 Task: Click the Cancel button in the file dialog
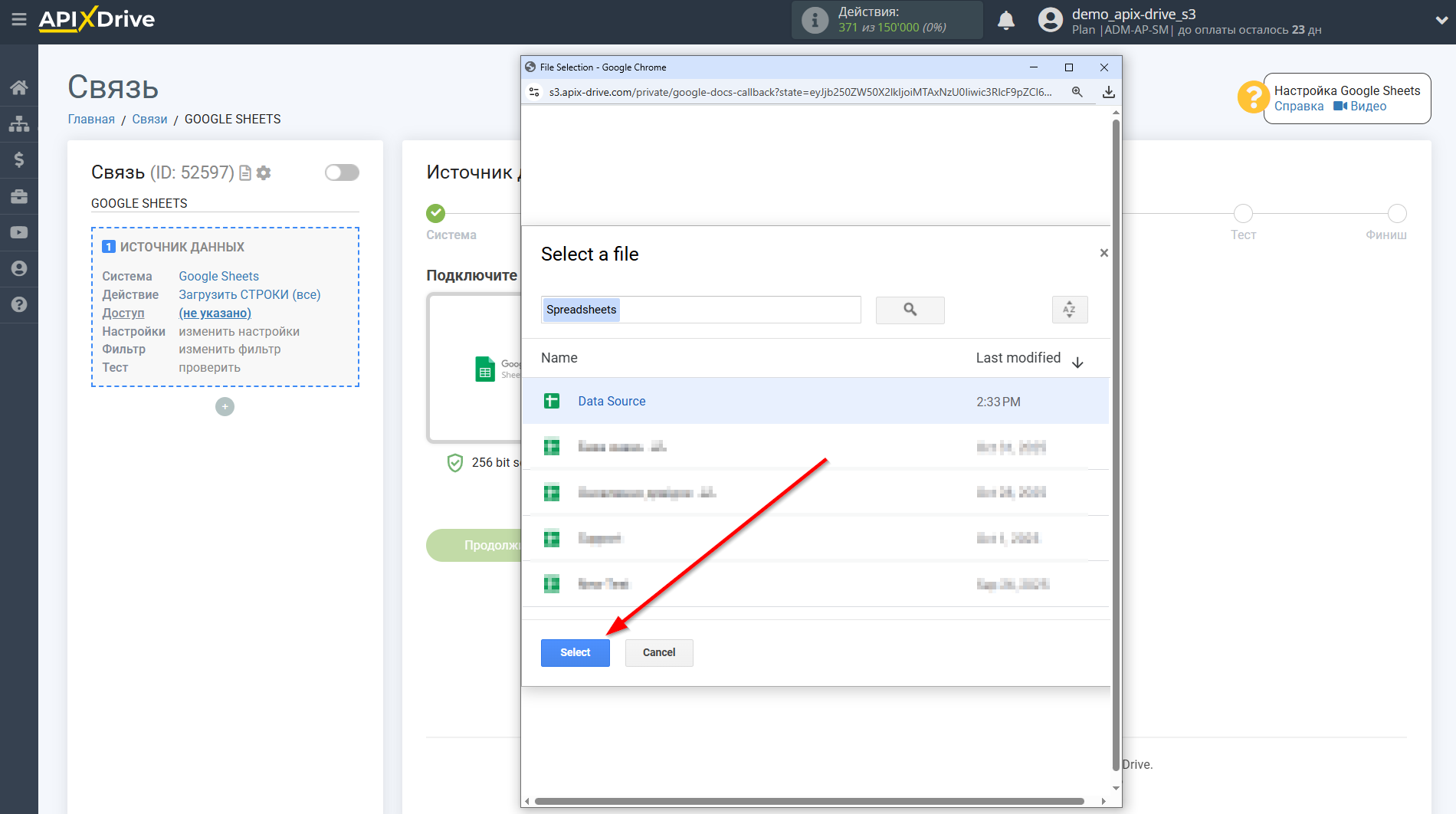coord(658,652)
